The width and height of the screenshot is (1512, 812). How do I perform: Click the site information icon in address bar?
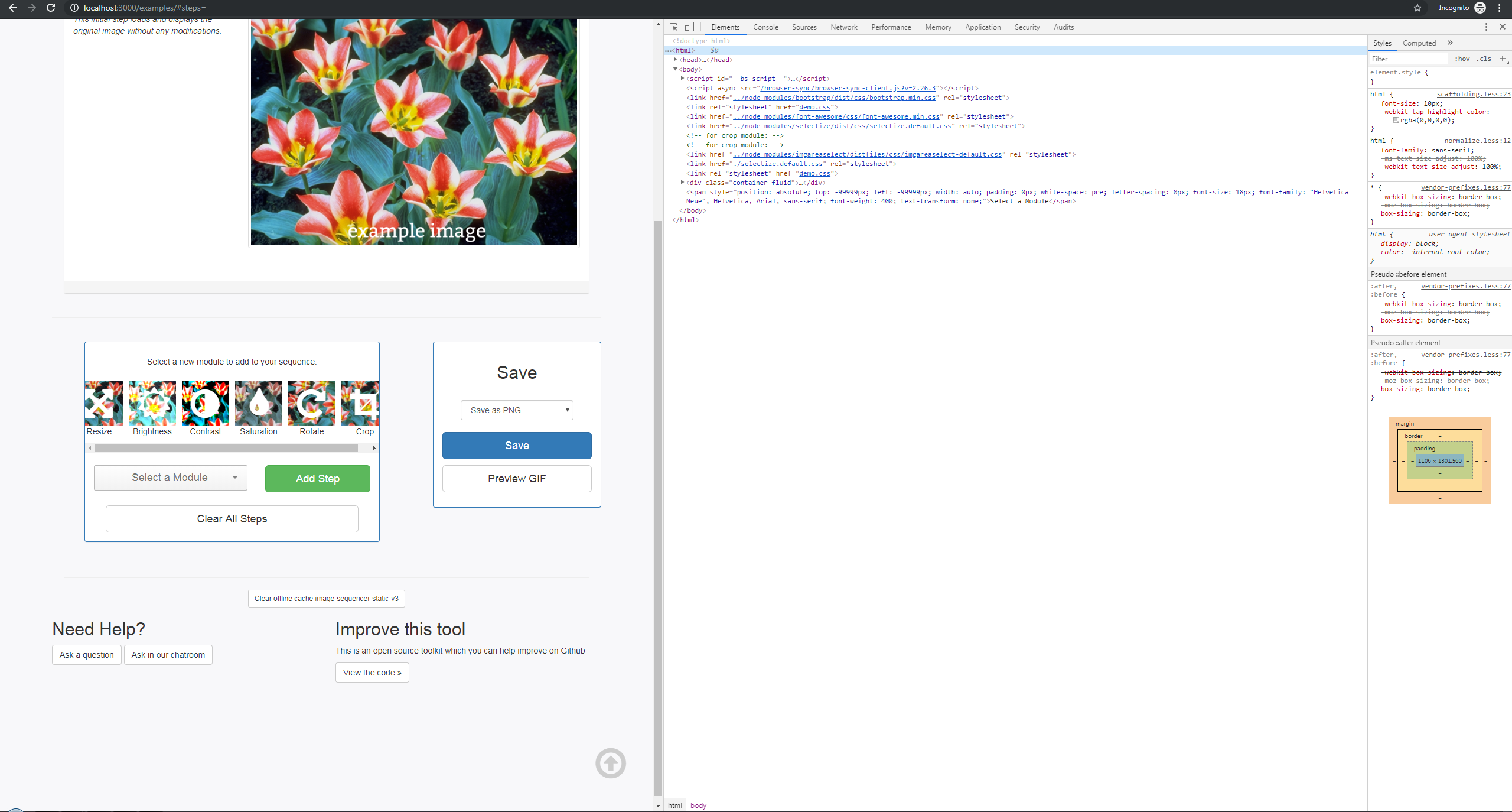pos(74,8)
